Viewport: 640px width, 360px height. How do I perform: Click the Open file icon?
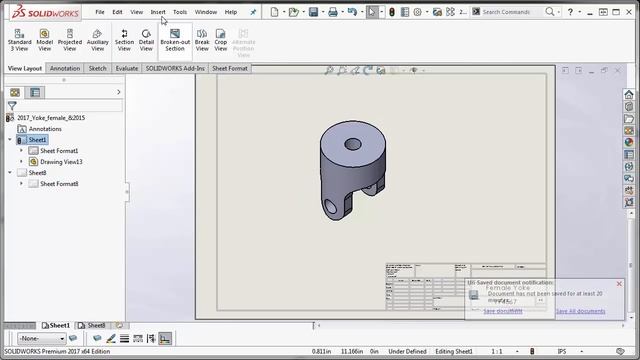293,12
